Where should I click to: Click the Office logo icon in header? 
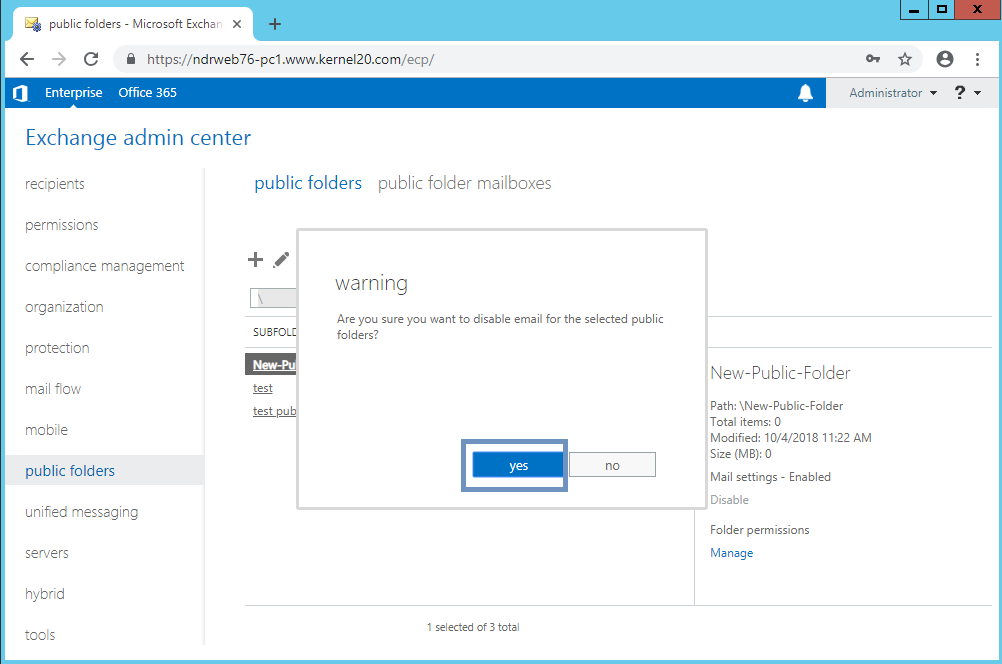20,93
